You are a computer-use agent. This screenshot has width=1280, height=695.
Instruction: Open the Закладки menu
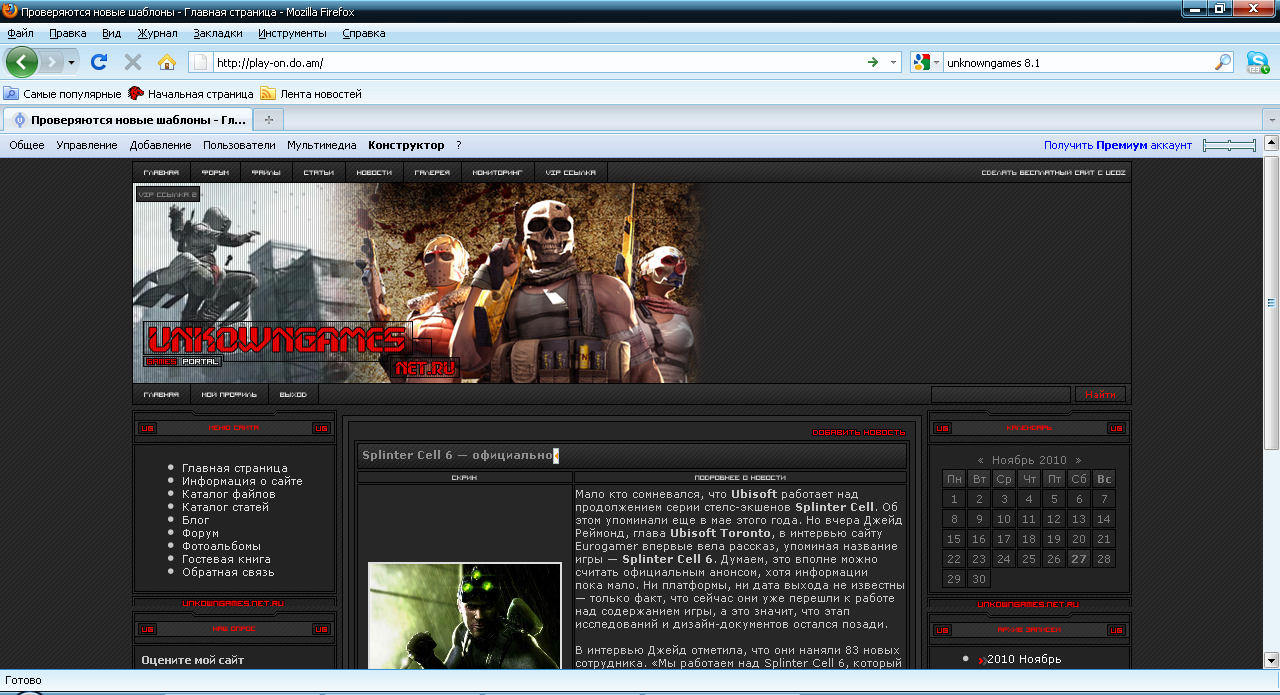pyautogui.click(x=218, y=33)
